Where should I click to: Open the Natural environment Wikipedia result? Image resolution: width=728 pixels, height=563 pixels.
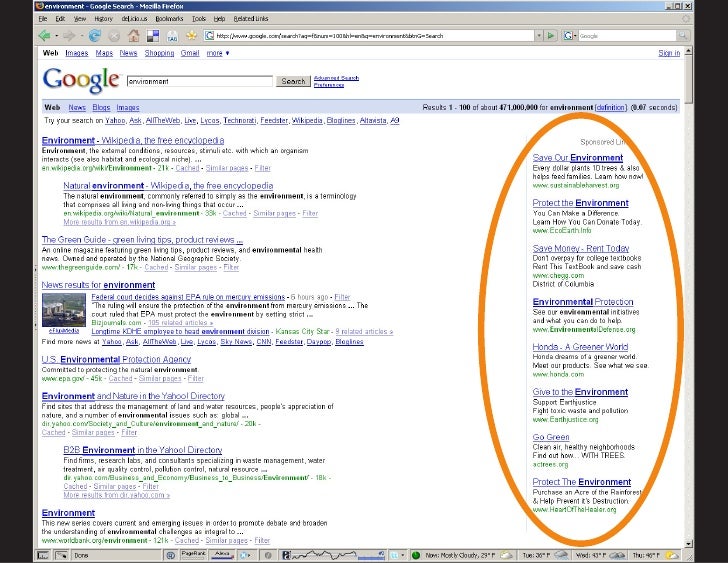(x=168, y=185)
